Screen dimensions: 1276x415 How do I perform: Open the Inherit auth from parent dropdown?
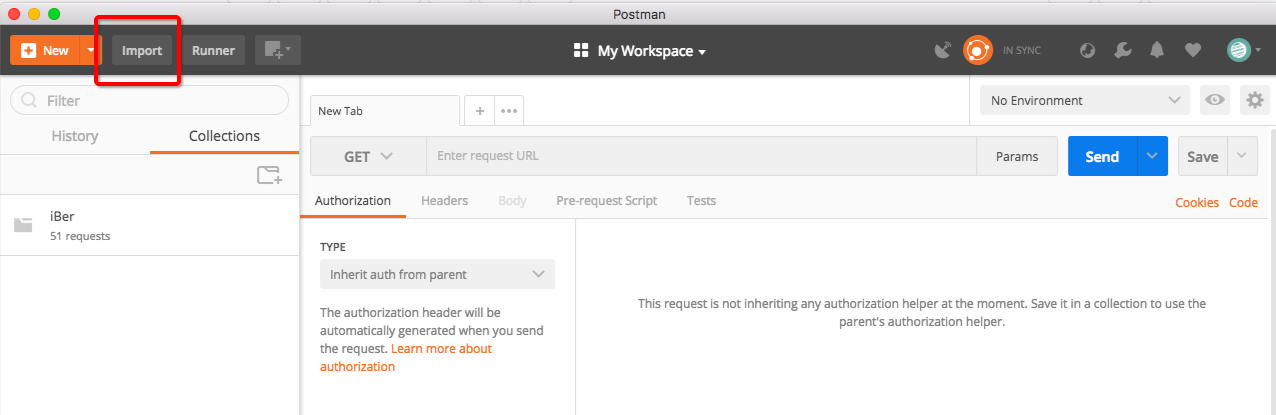tap(437, 274)
